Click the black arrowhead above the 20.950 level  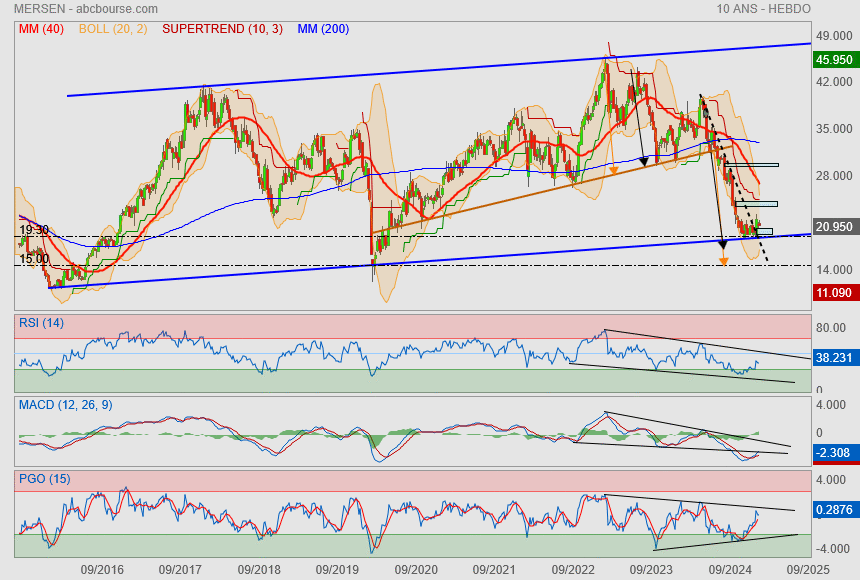[x=723, y=243]
